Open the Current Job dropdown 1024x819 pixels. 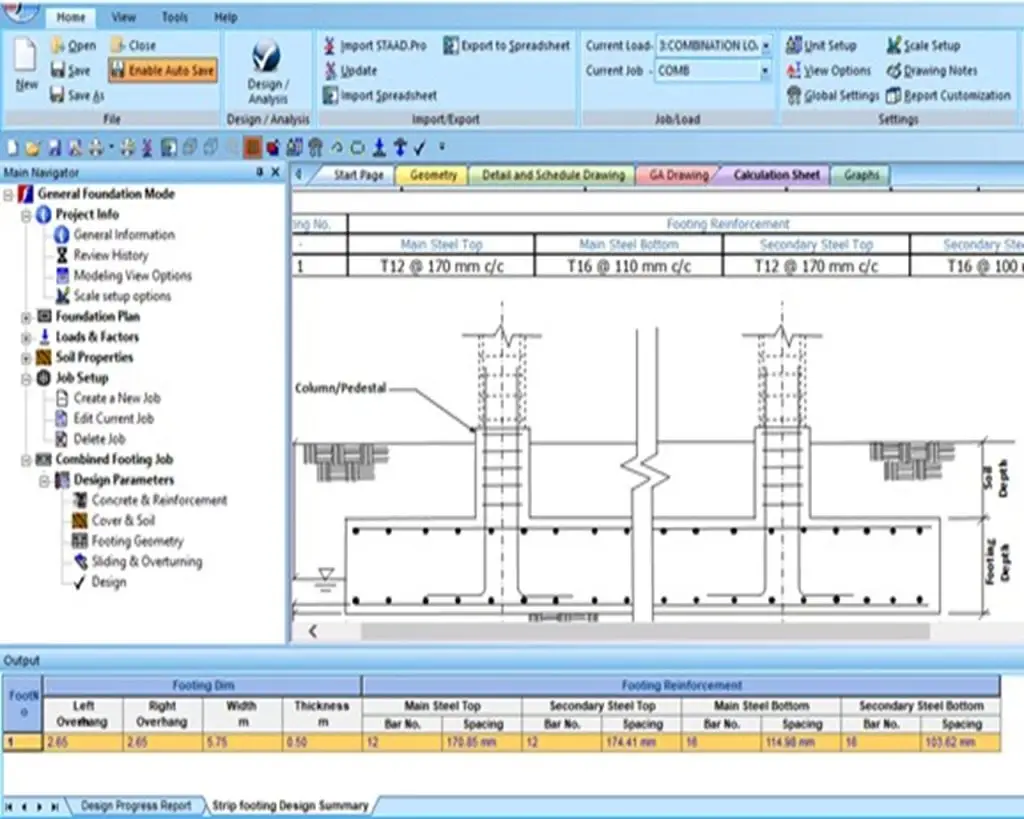(x=766, y=71)
